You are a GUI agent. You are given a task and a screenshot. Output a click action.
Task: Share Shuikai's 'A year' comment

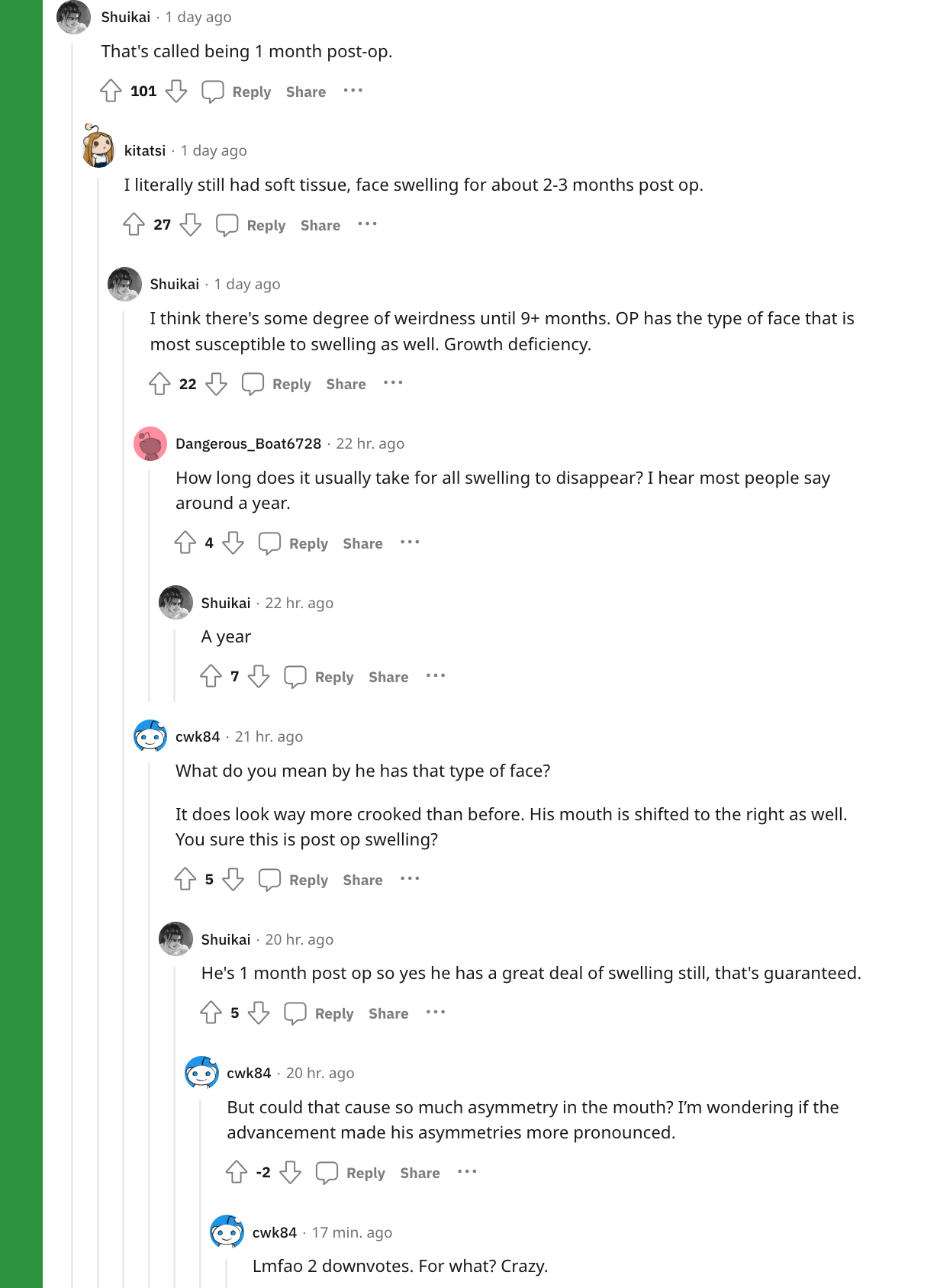[x=388, y=677]
